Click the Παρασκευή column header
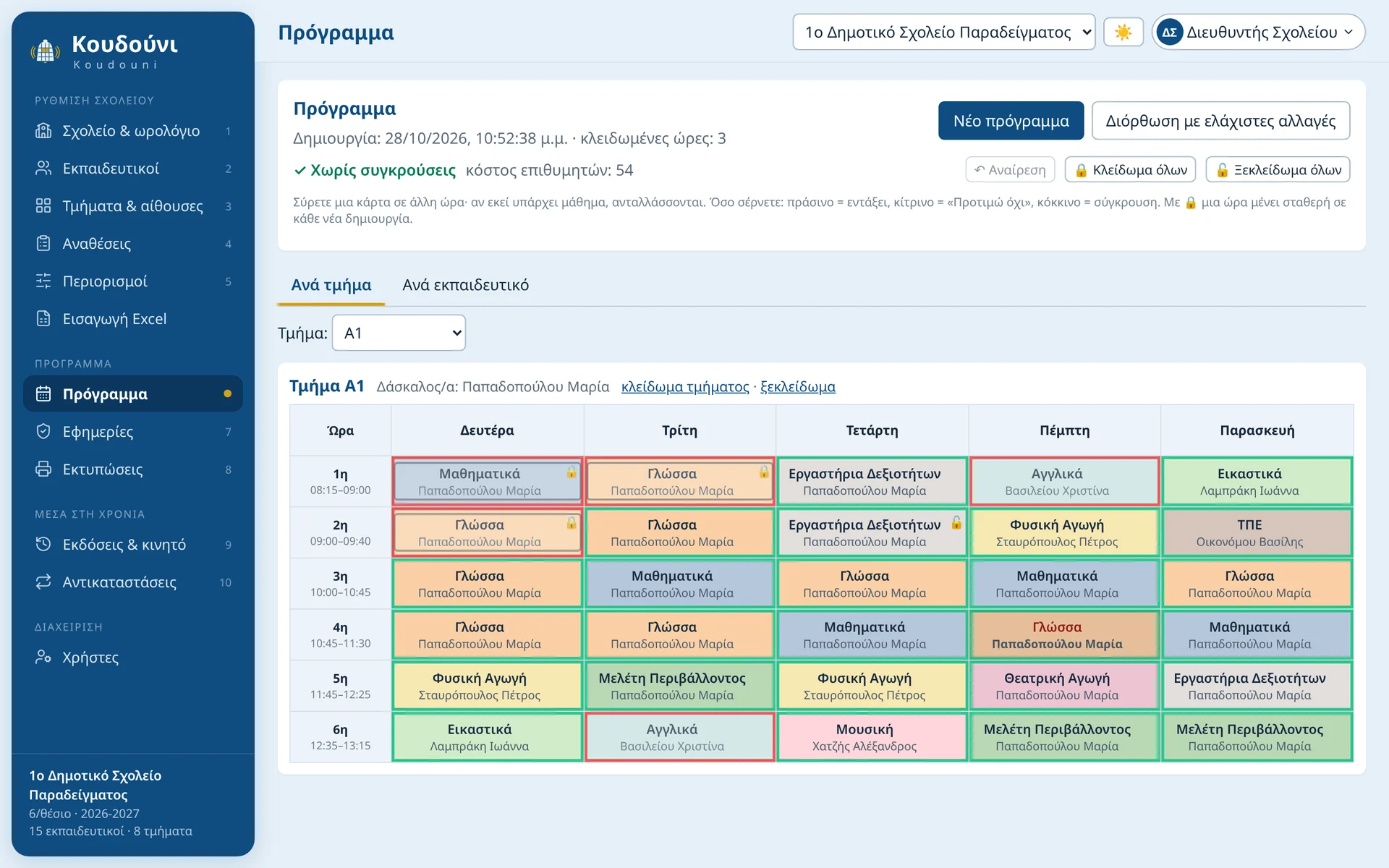This screenshot has height=868, width=1389. (1257, 430)
